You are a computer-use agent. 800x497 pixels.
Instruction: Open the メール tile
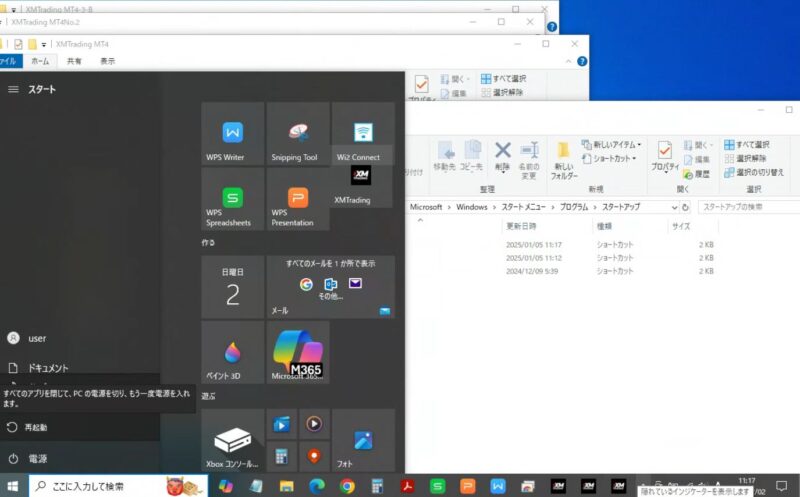(x=331, y=287)
